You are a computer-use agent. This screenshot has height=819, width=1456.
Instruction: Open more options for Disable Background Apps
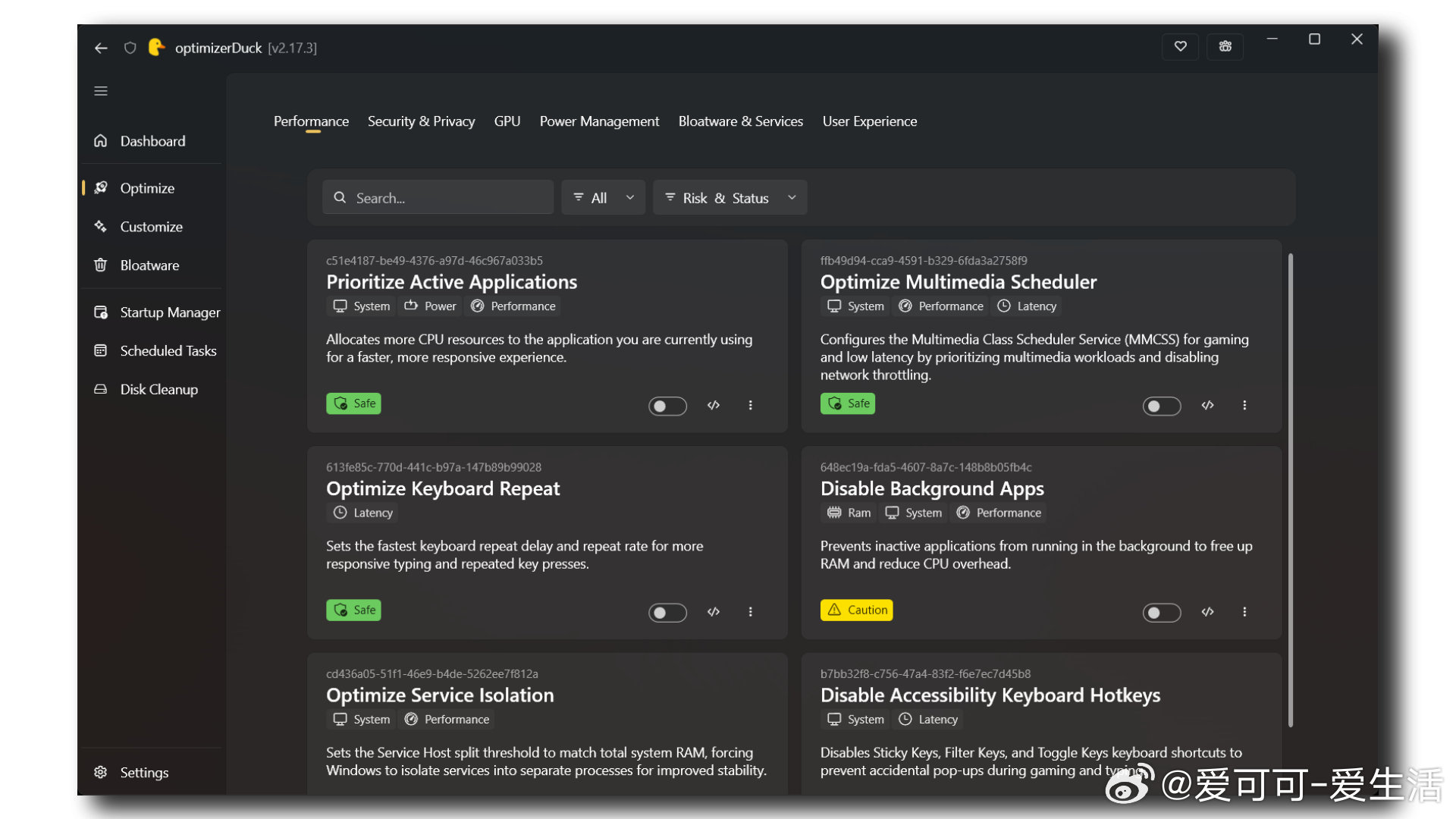pyautogui.click(x=1244, y=612)
